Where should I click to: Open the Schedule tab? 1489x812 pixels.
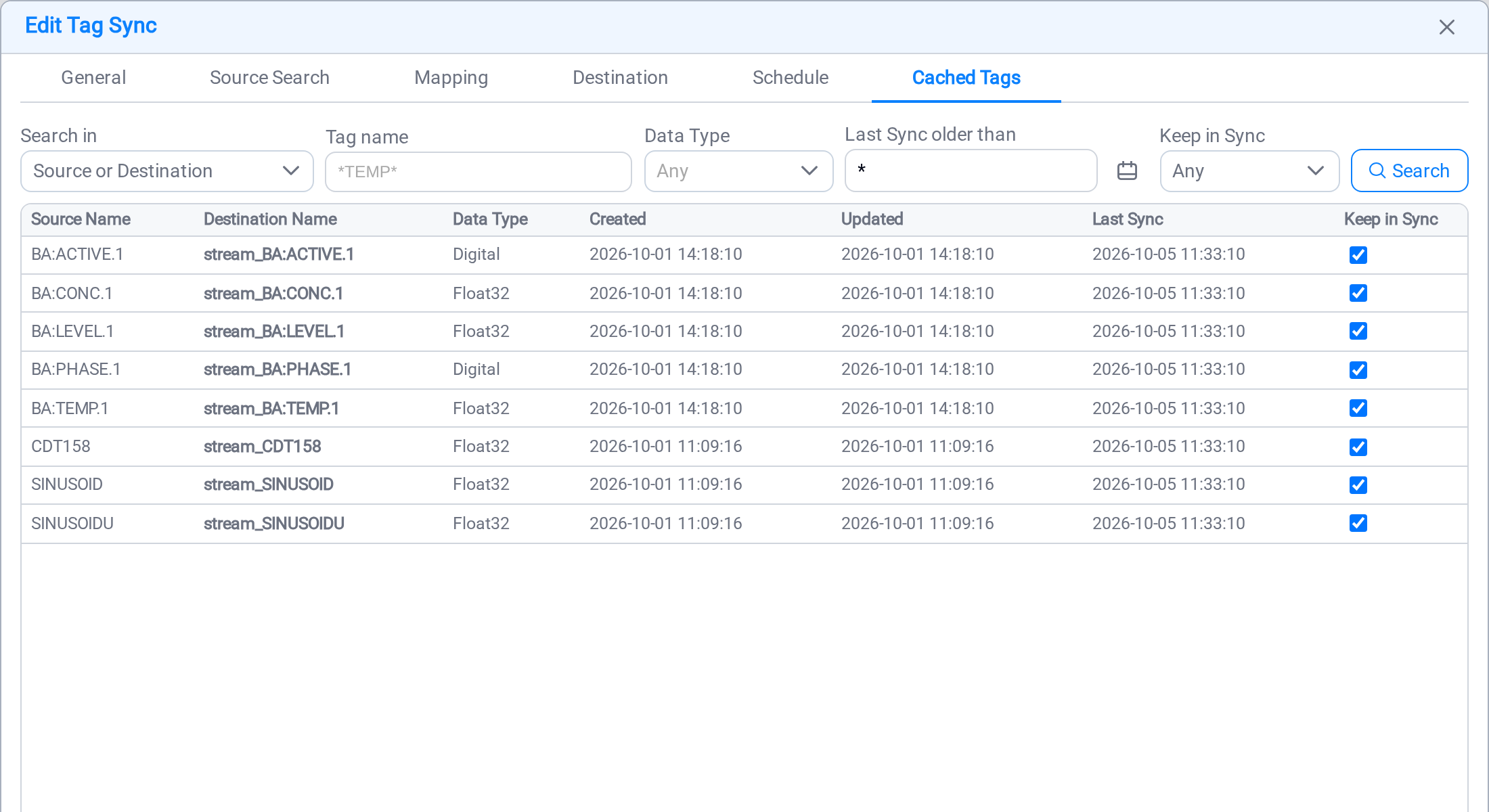[x=791, y=78]
